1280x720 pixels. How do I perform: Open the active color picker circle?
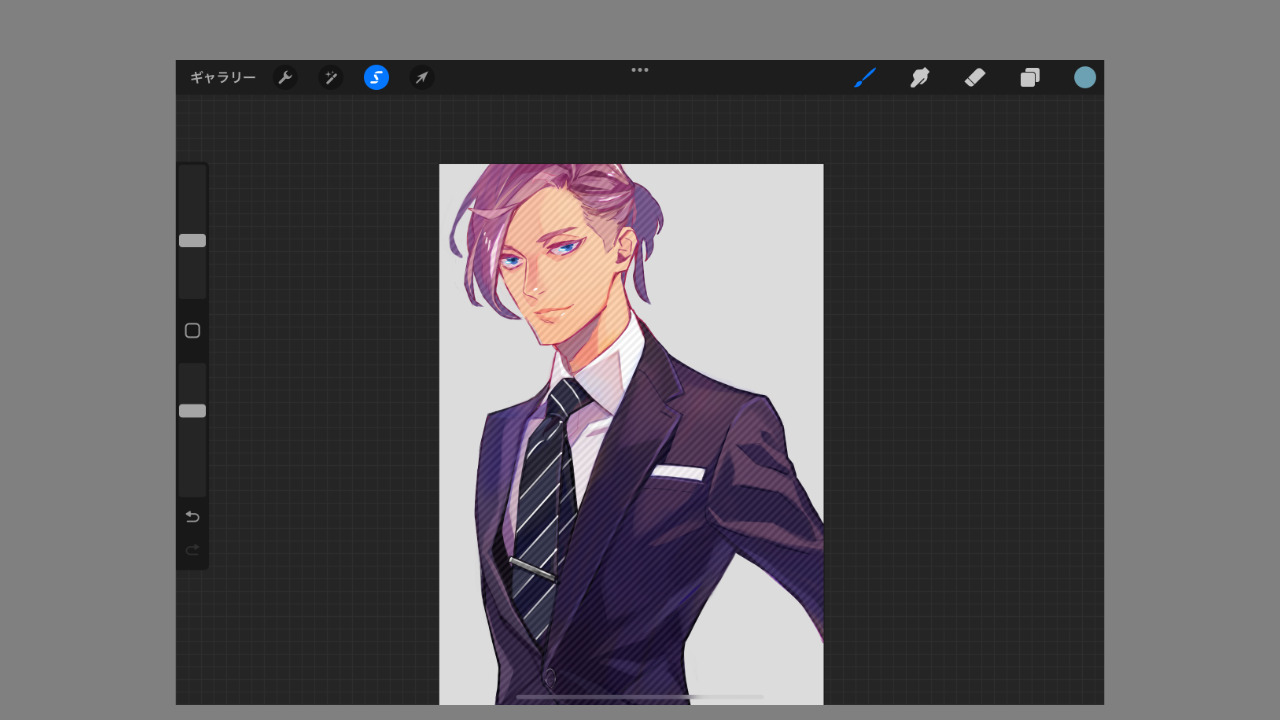(x=1085, y=78)
